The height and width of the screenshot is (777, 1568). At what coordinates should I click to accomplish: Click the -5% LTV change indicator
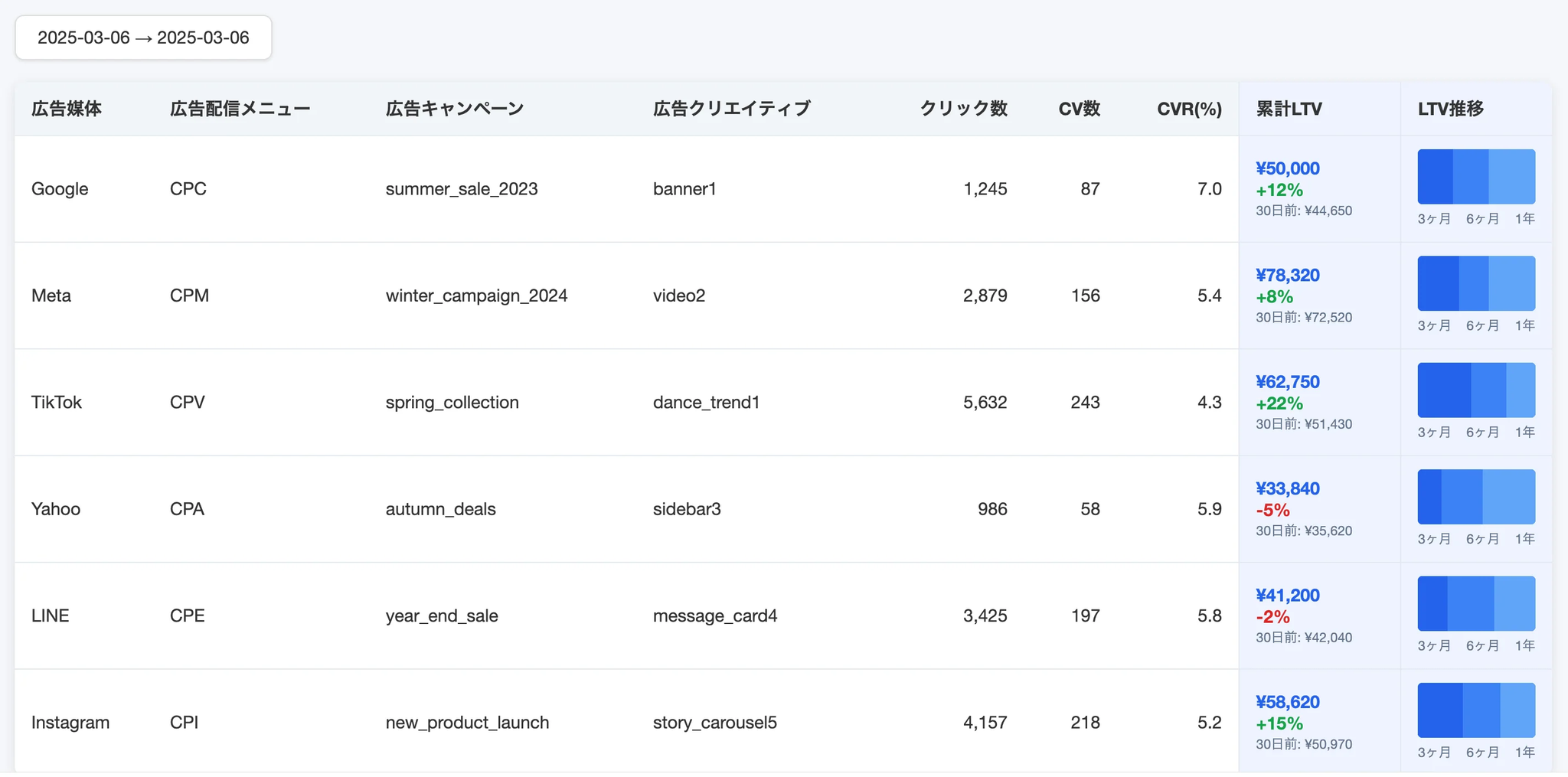(1272, 510)
